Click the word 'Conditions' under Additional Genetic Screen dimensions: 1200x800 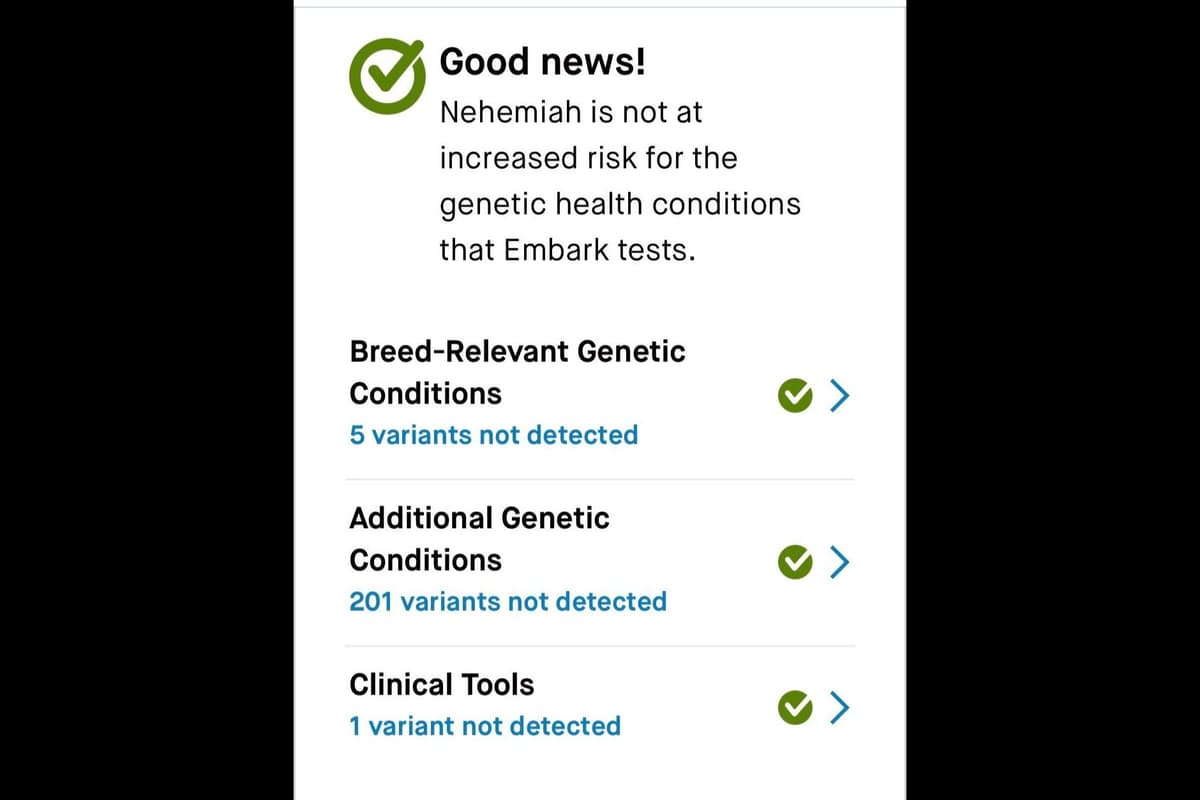pyautogui.click(x=426, y=560)
